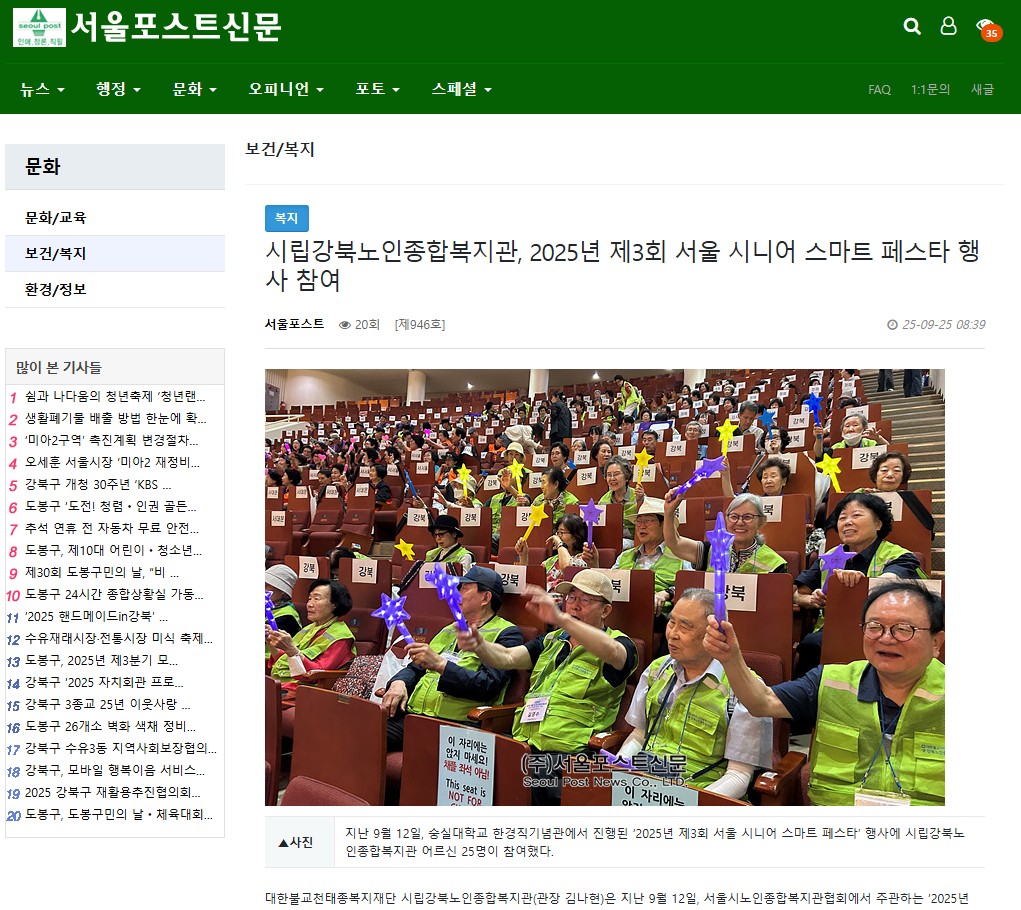Open notifications icon with badge 35
The height and width of the screenshot is (910, 1021).
coord(986,28)
